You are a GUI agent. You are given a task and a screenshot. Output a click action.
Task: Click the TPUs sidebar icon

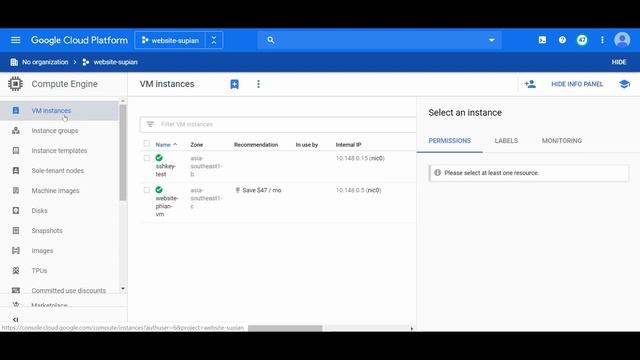[x=16, y=271]
